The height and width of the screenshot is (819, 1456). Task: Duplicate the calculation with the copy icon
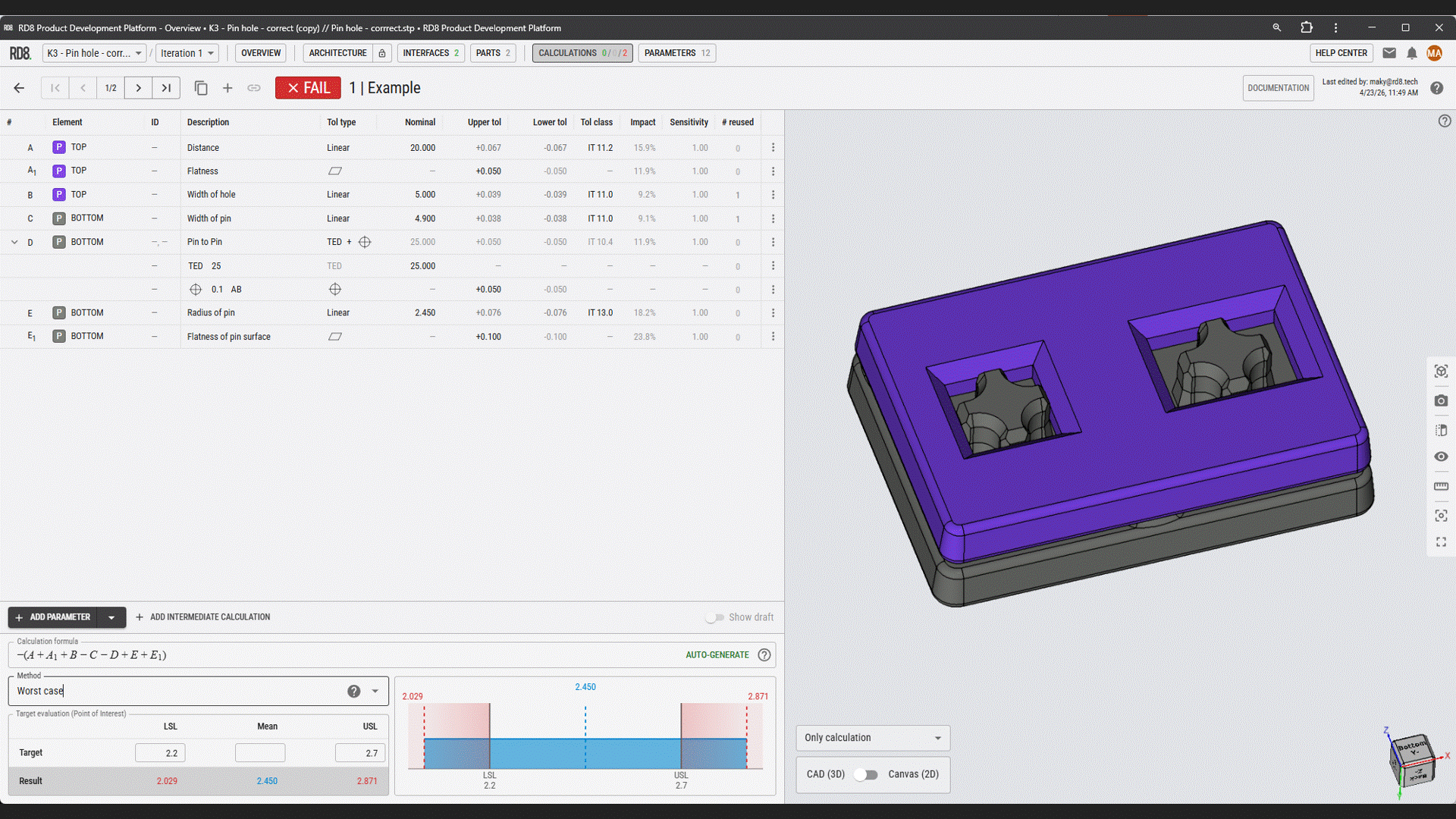201,88
